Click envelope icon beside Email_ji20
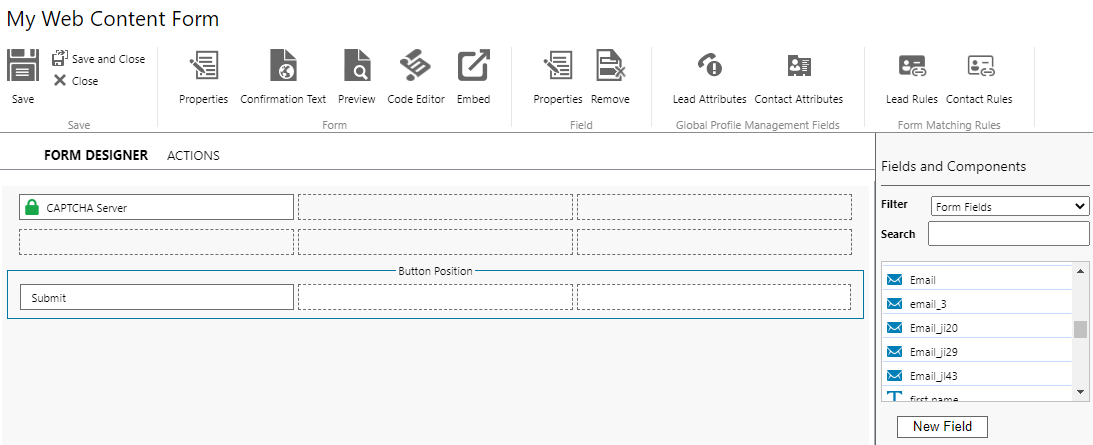1093x445 pixels. click(x=894, y=328)
